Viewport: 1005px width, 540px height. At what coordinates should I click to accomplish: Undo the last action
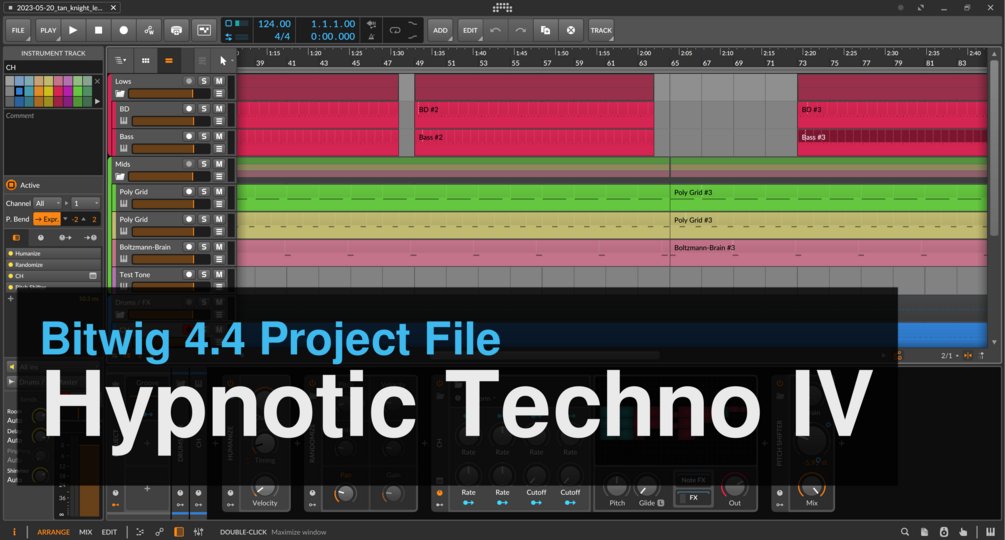pos(495,30)
